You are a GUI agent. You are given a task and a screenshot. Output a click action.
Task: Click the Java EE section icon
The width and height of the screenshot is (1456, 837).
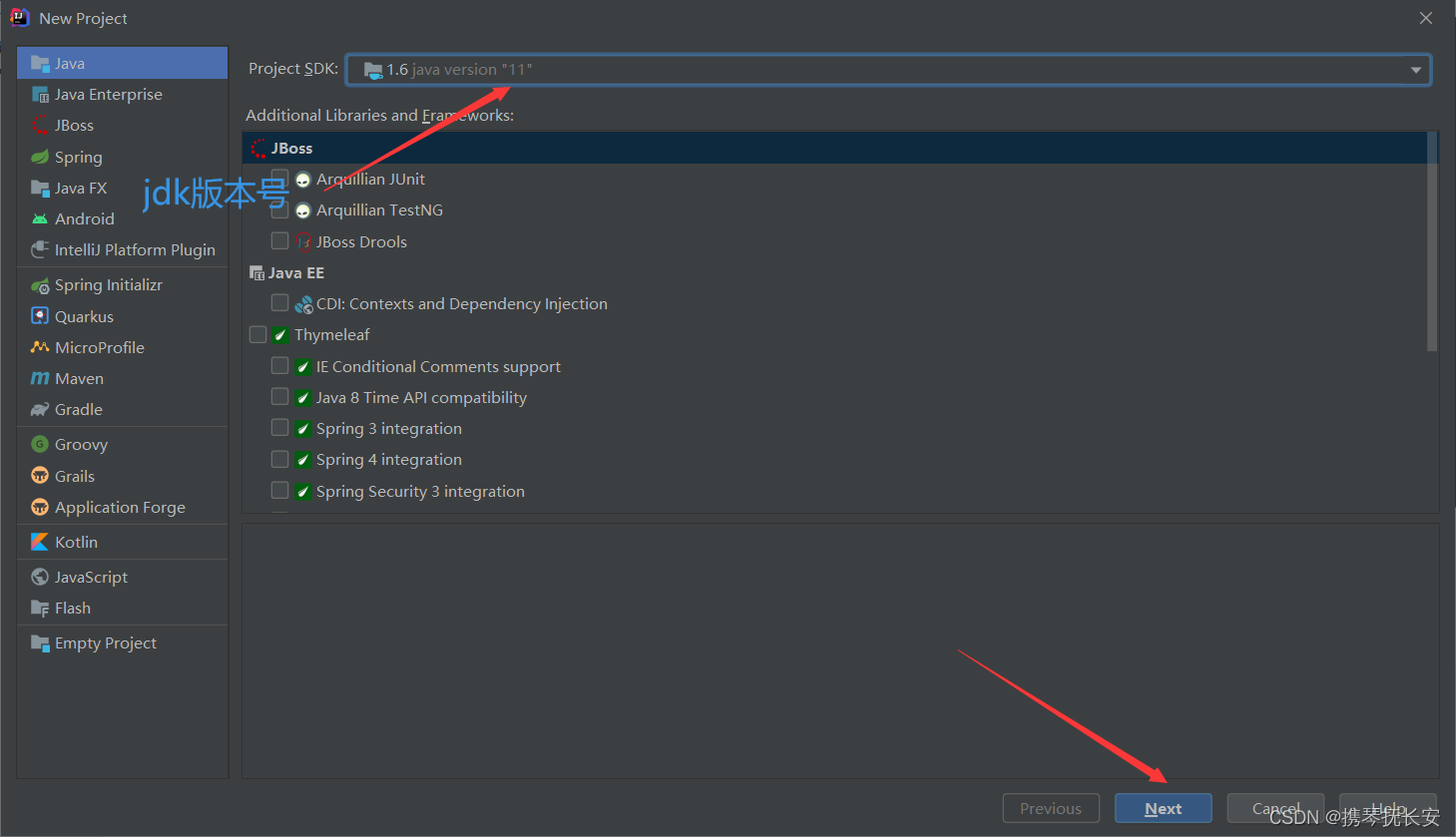coord(256,273)
